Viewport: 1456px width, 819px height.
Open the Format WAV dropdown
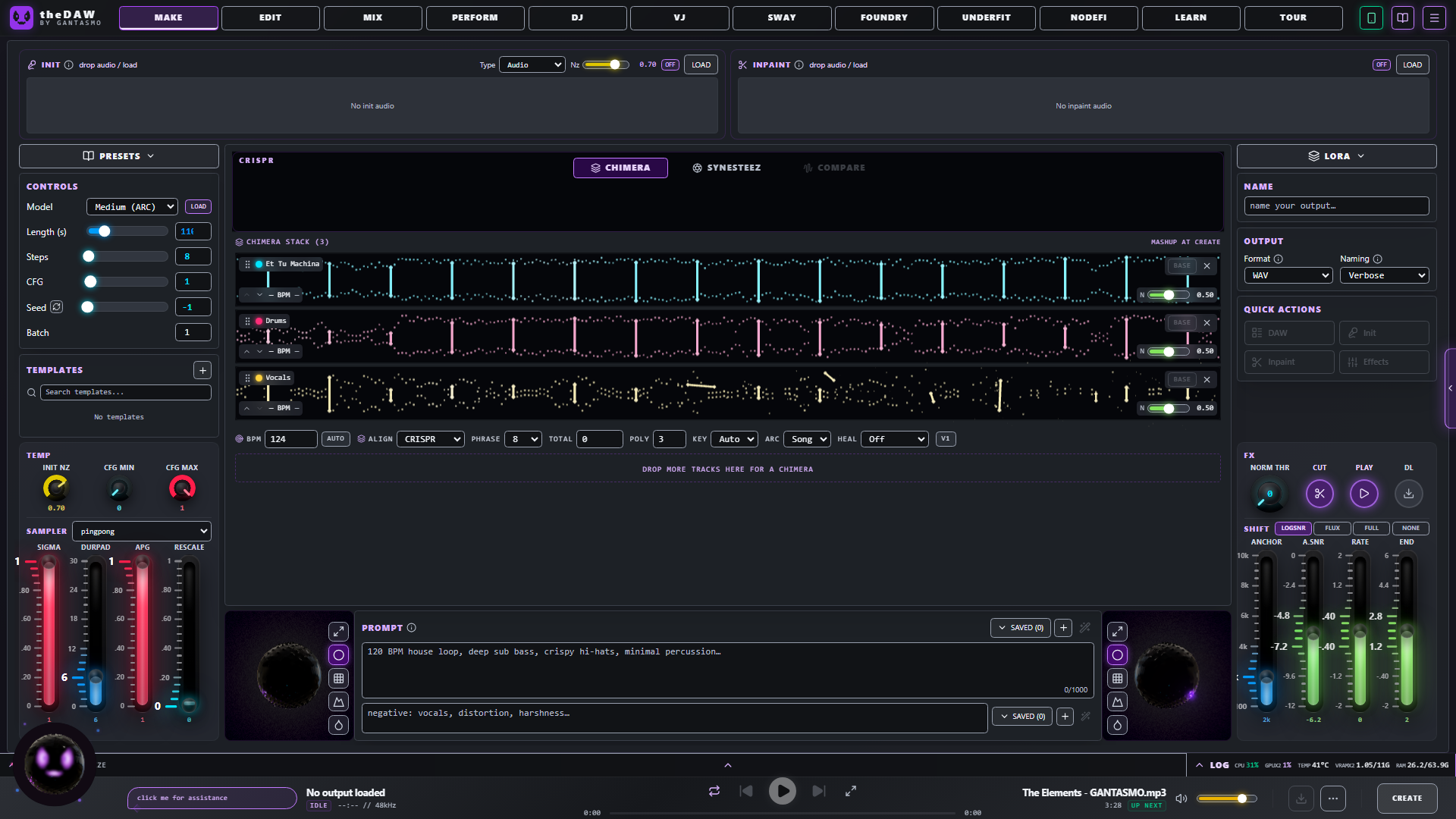click(x=1288, y=275)
